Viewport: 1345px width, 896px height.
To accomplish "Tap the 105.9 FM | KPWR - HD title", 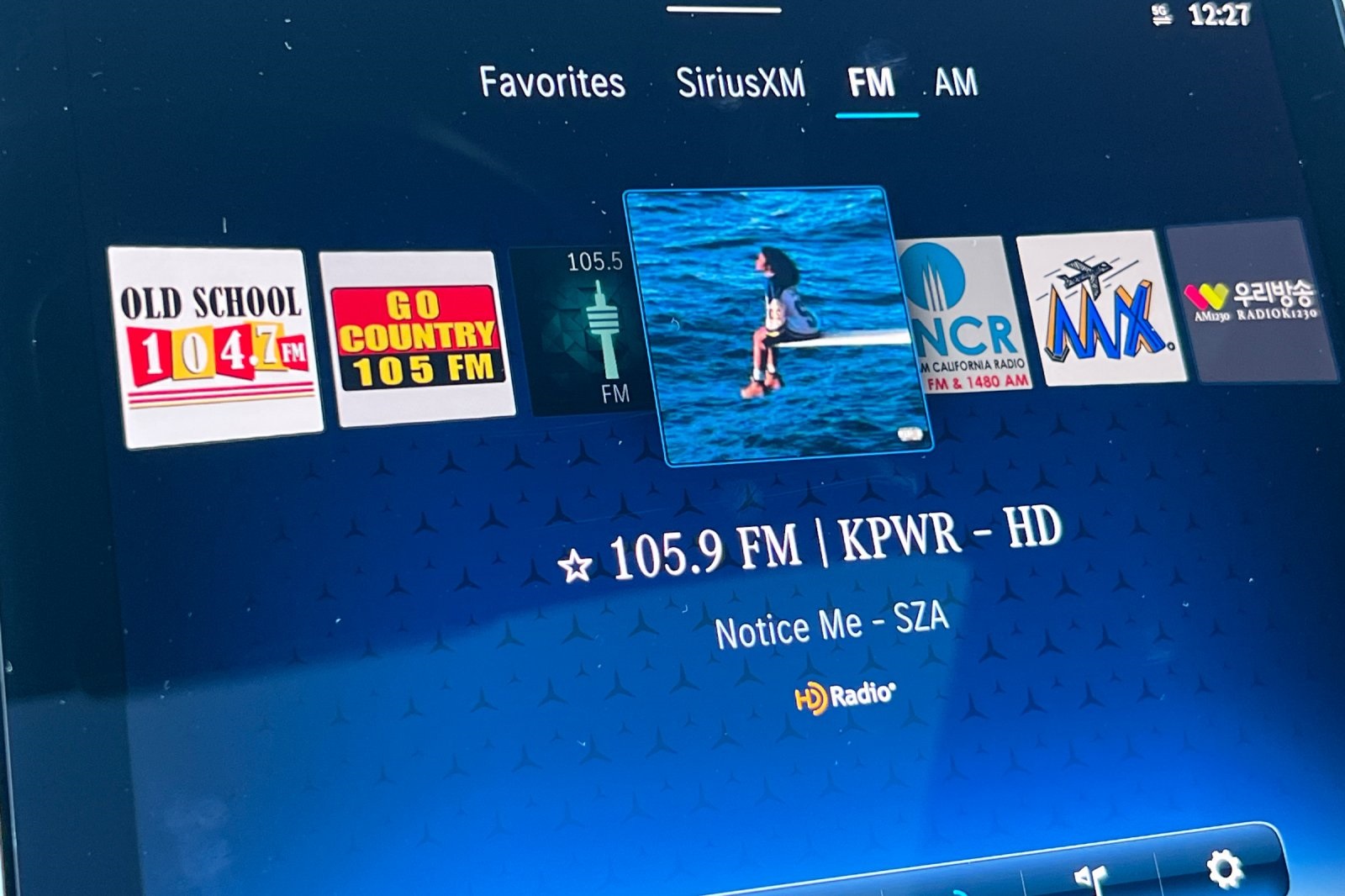I will (836, 543).
